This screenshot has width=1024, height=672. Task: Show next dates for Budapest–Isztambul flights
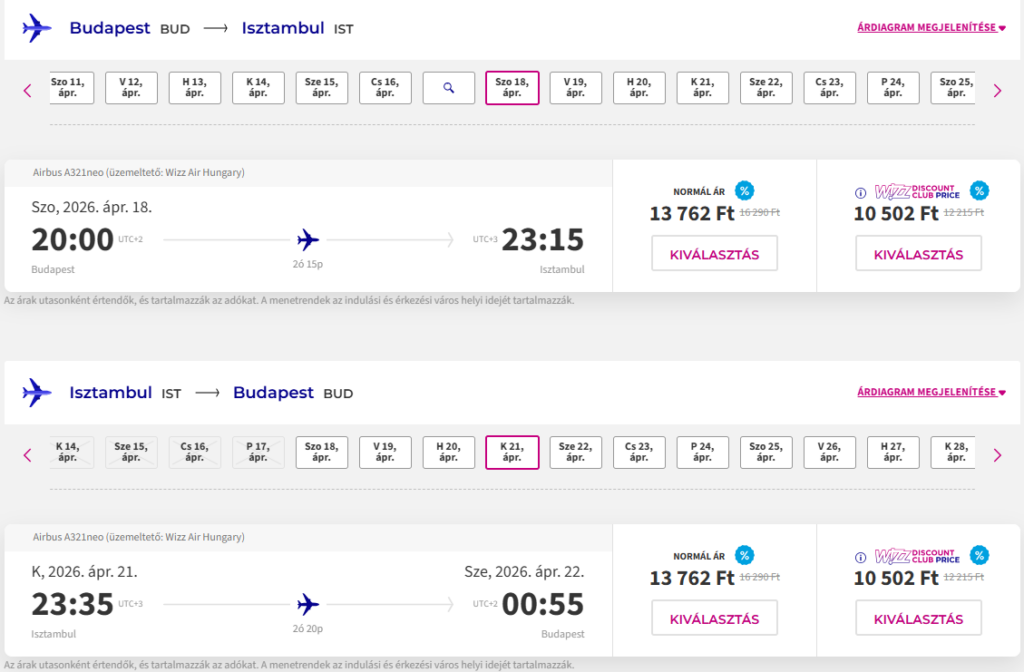997,90
